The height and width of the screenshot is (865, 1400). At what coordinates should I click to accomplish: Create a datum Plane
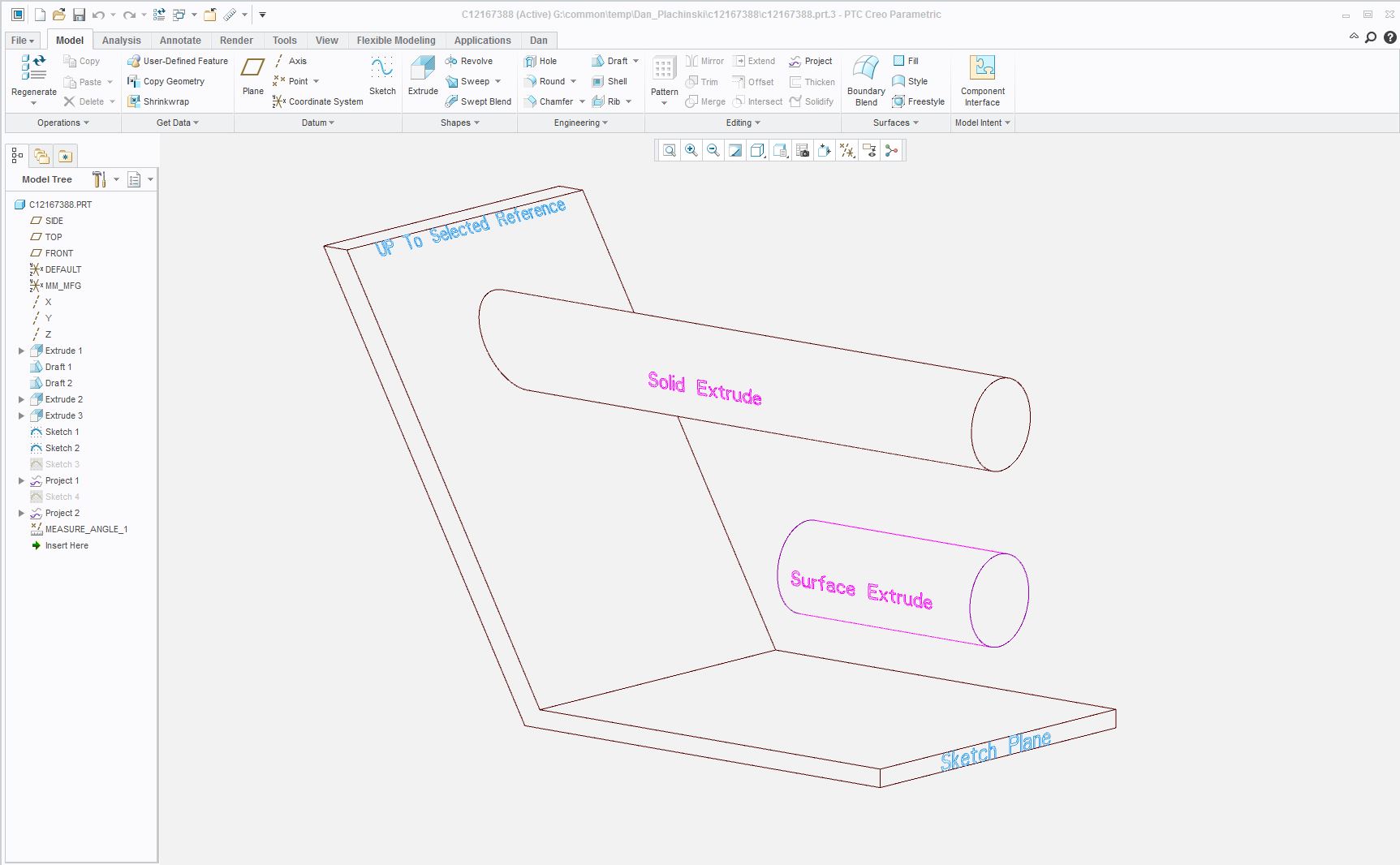tap(253, 75)
